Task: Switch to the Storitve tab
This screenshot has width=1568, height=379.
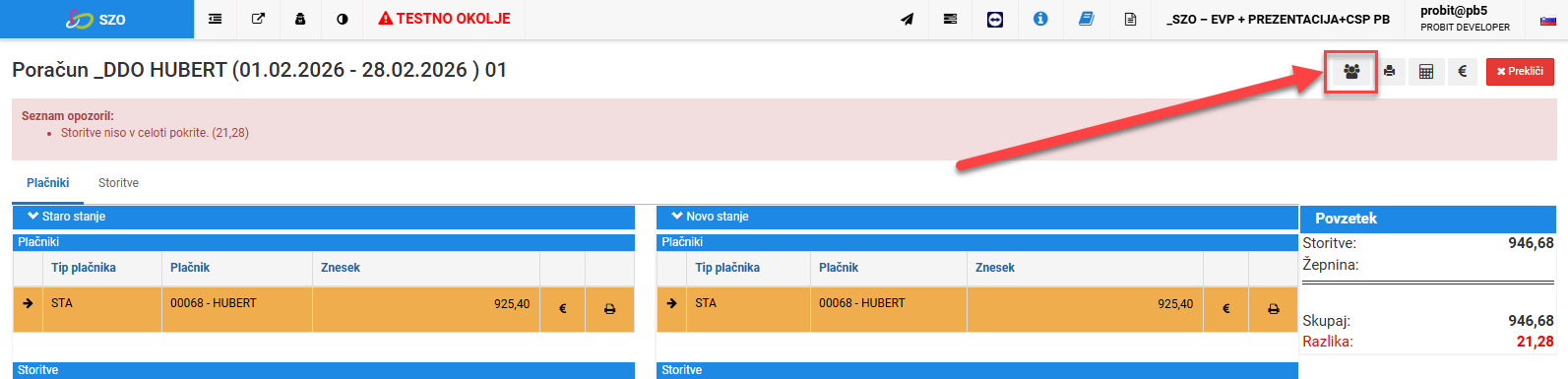Action: point(118,183)
